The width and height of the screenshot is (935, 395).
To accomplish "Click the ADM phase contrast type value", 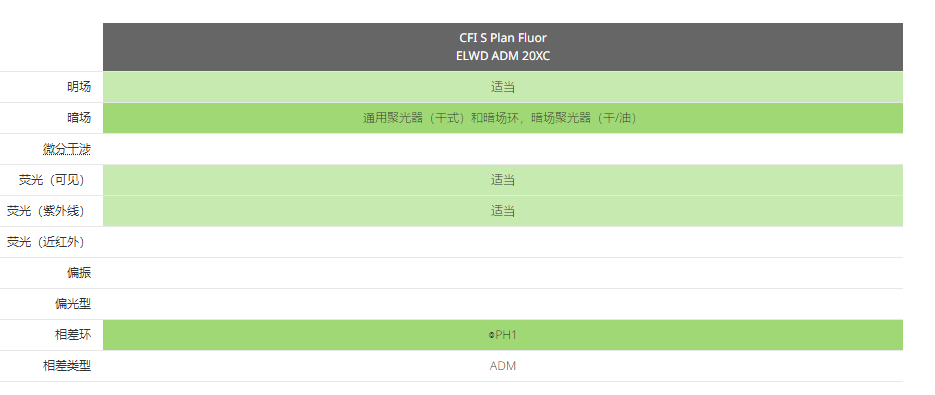I will tap(503, 366).
